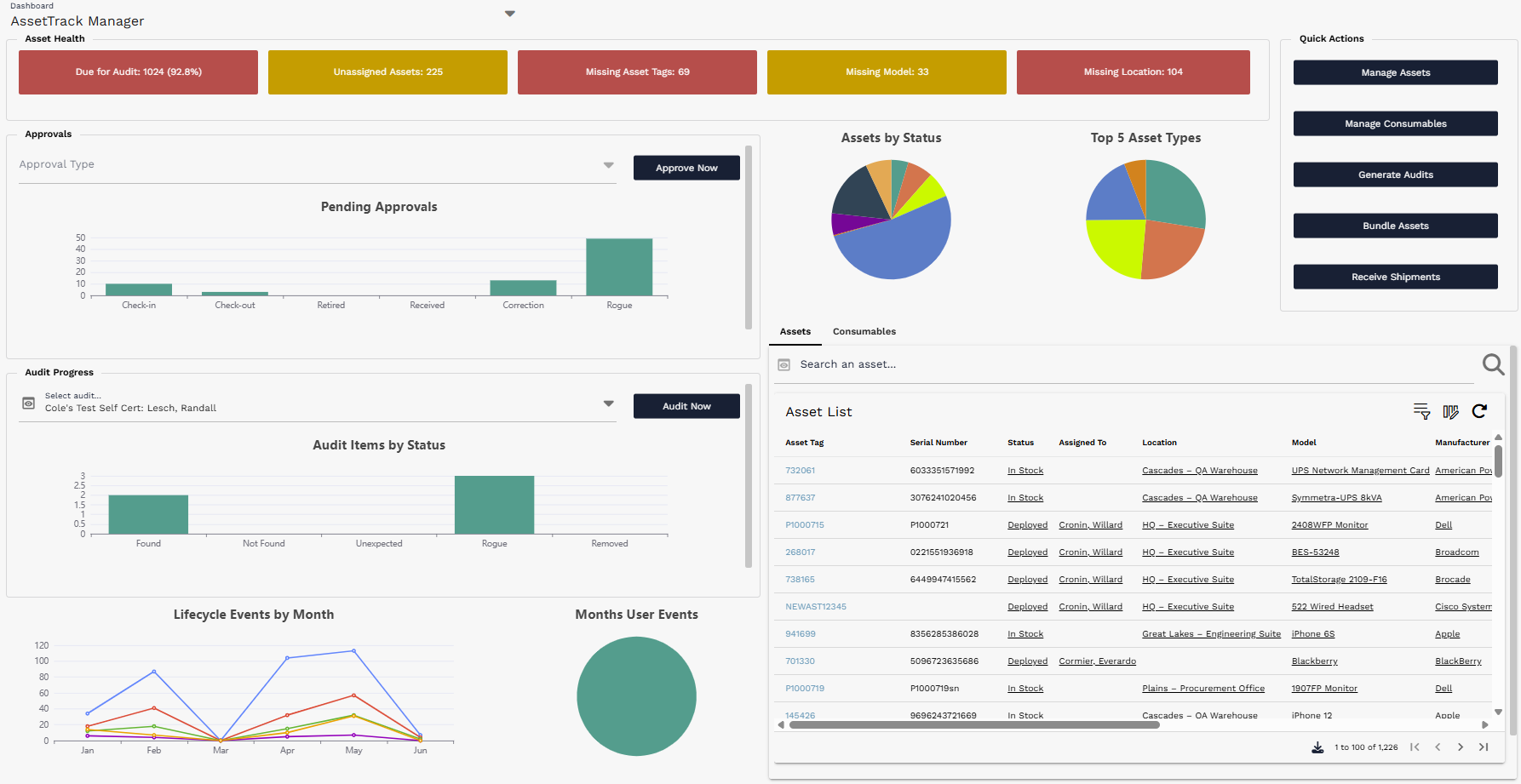
Task: Click the audit select eye icon
Action: pos(28,403)
